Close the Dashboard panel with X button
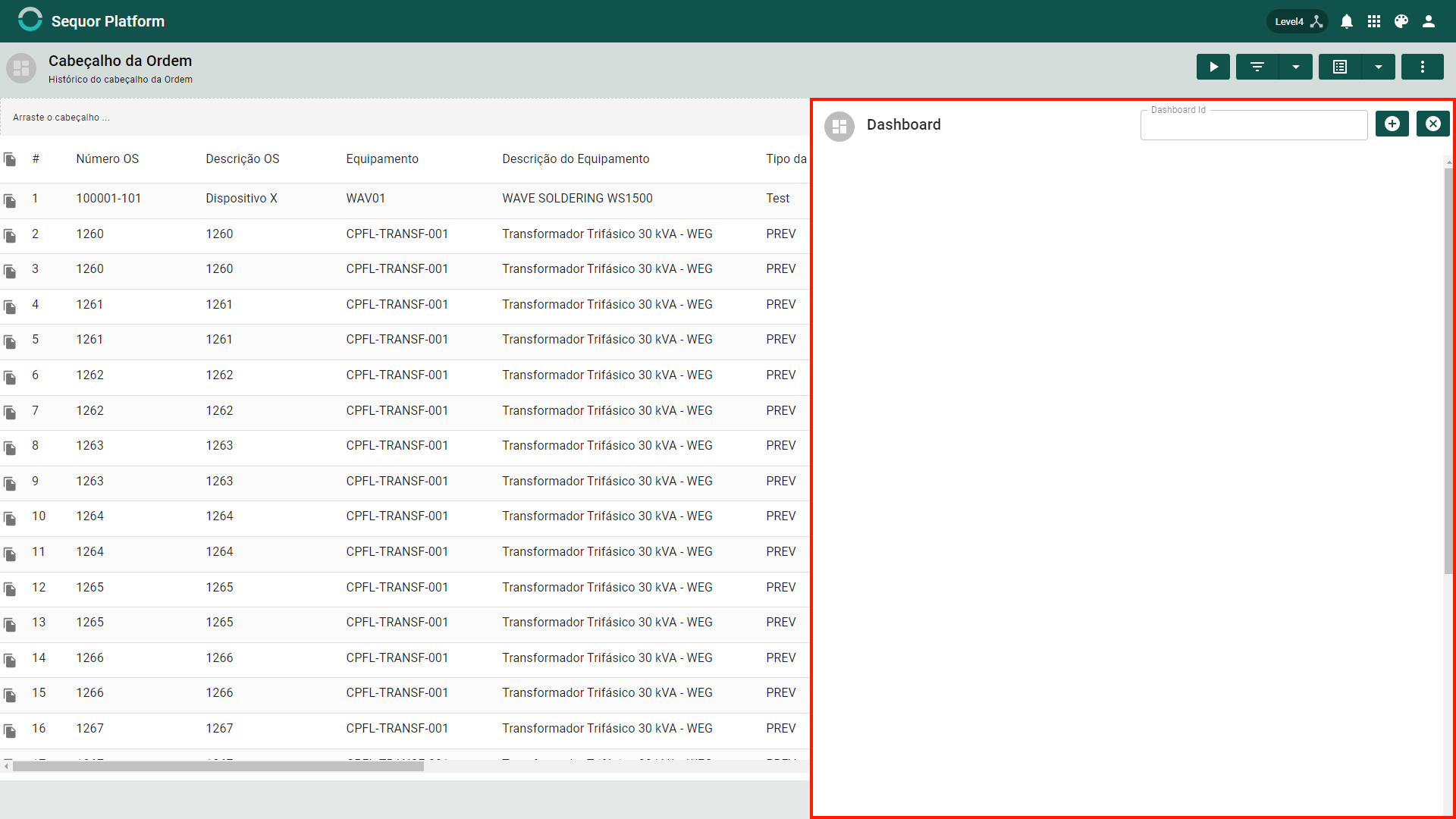Screen dimensions: 1456x819 click(1433, 124)
